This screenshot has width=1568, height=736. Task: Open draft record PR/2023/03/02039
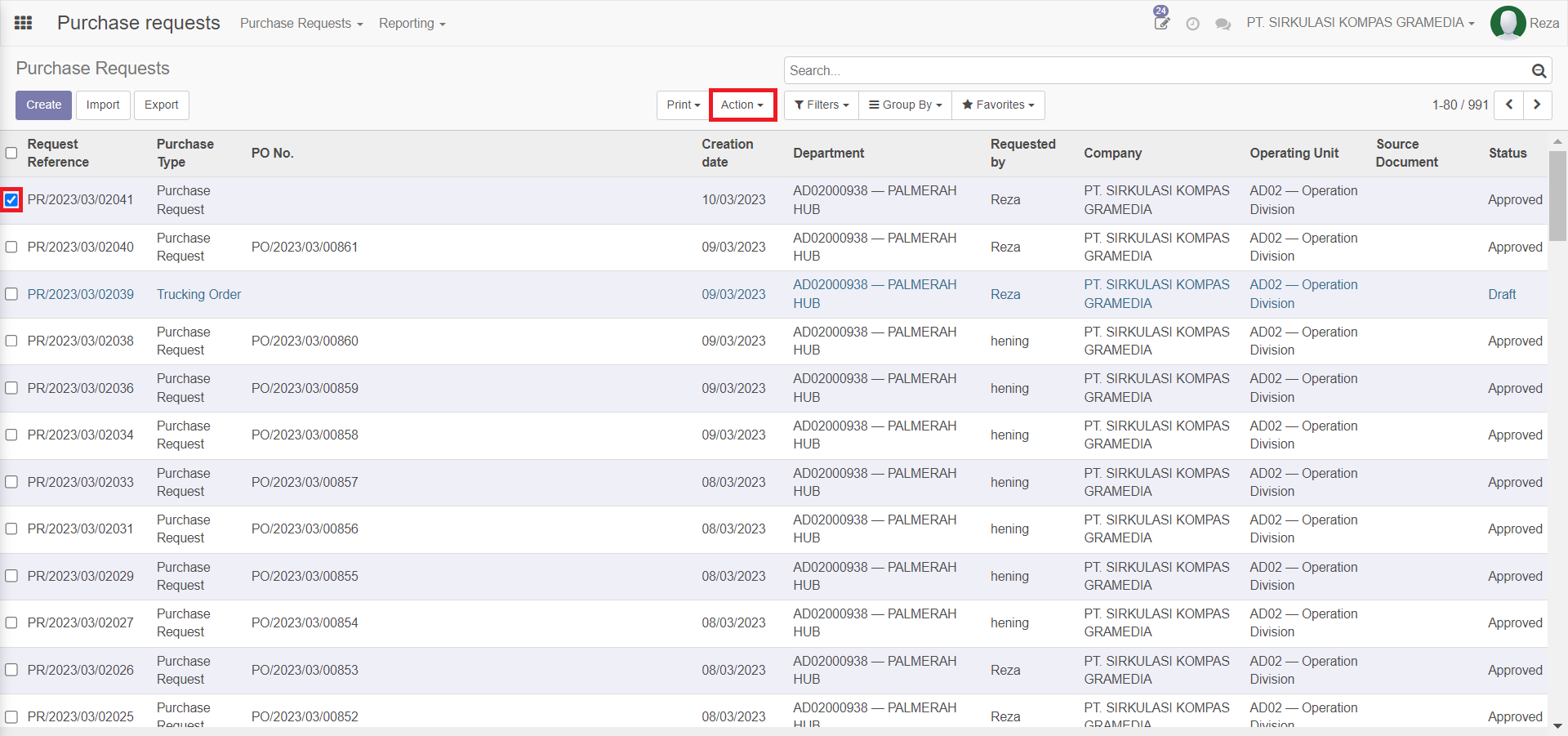click(80, 294)
